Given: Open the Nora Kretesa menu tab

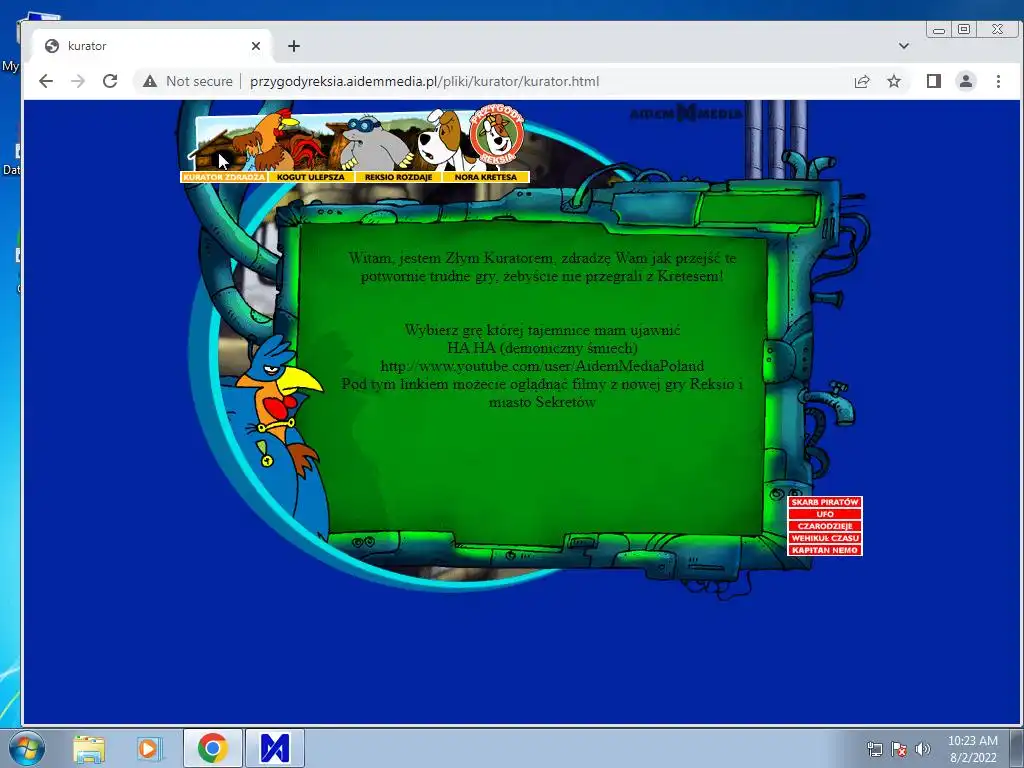Looking at the screenshot, I should pos(485,177).
